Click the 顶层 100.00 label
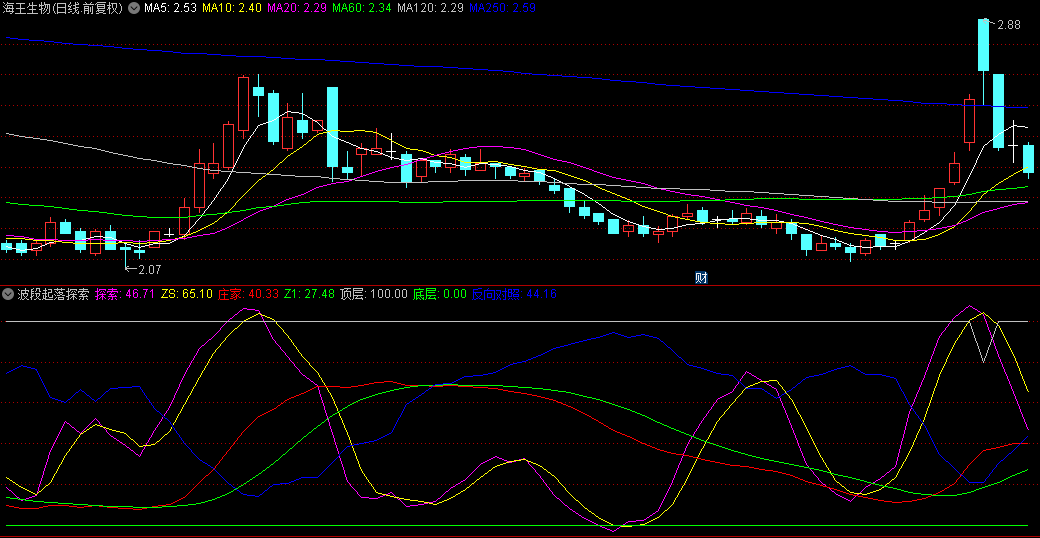 (x=374, y=294)
